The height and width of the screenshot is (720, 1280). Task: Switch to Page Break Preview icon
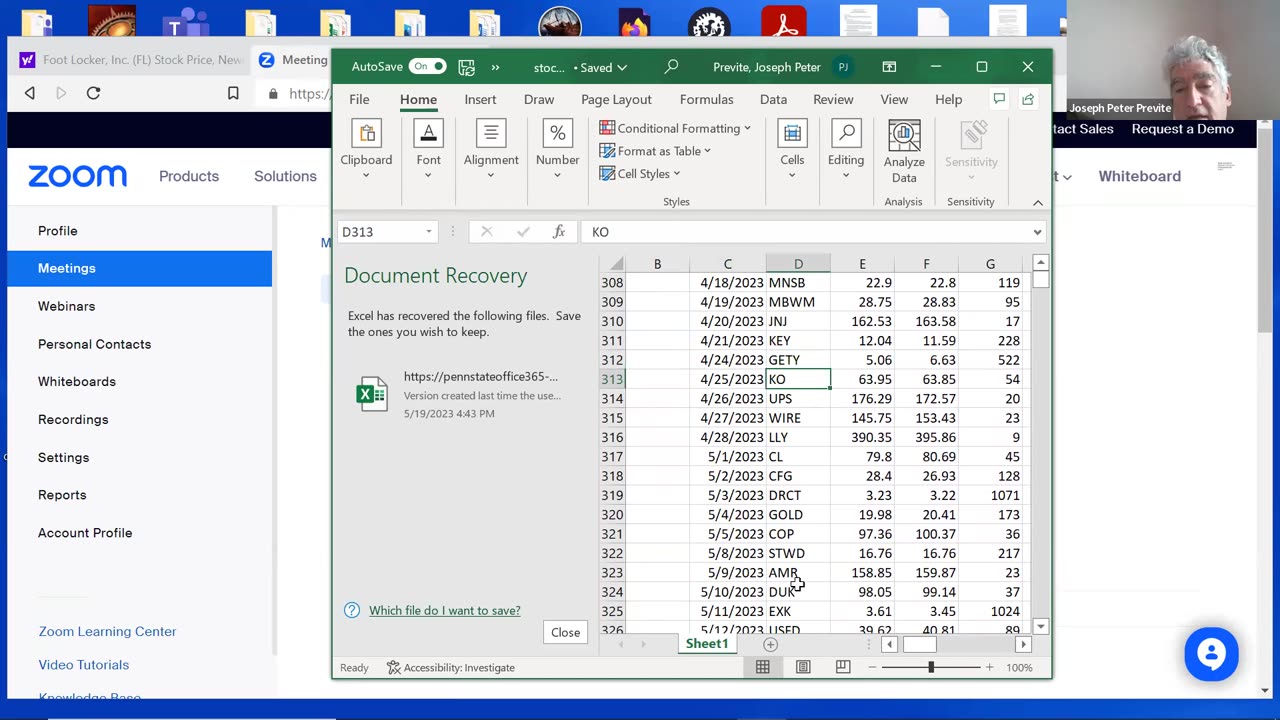click(x=843, y=667)
